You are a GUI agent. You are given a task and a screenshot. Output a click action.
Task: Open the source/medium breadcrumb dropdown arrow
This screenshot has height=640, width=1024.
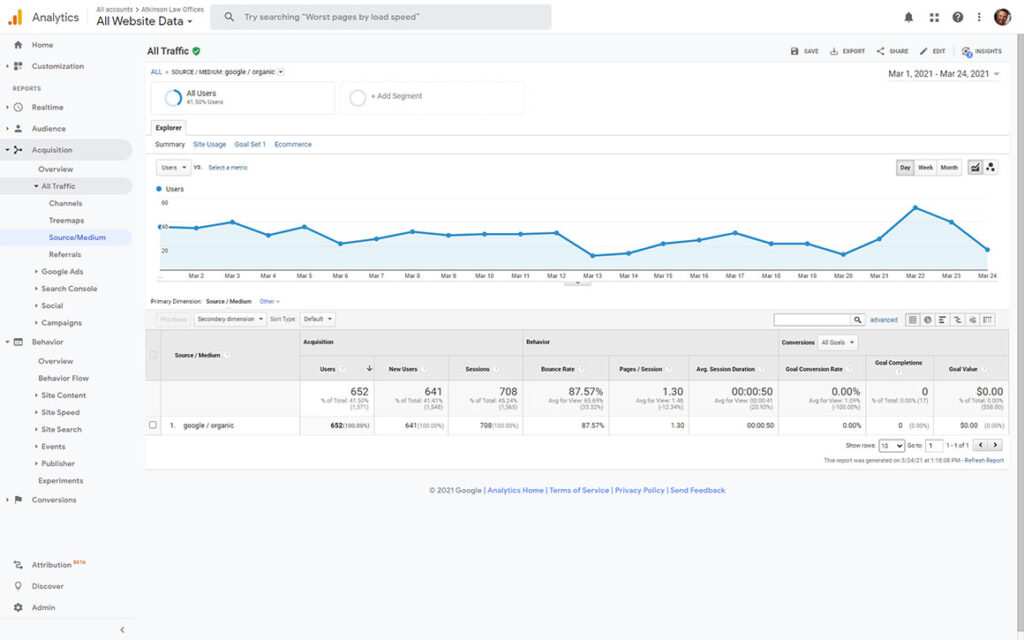click(x=281, y=72)
